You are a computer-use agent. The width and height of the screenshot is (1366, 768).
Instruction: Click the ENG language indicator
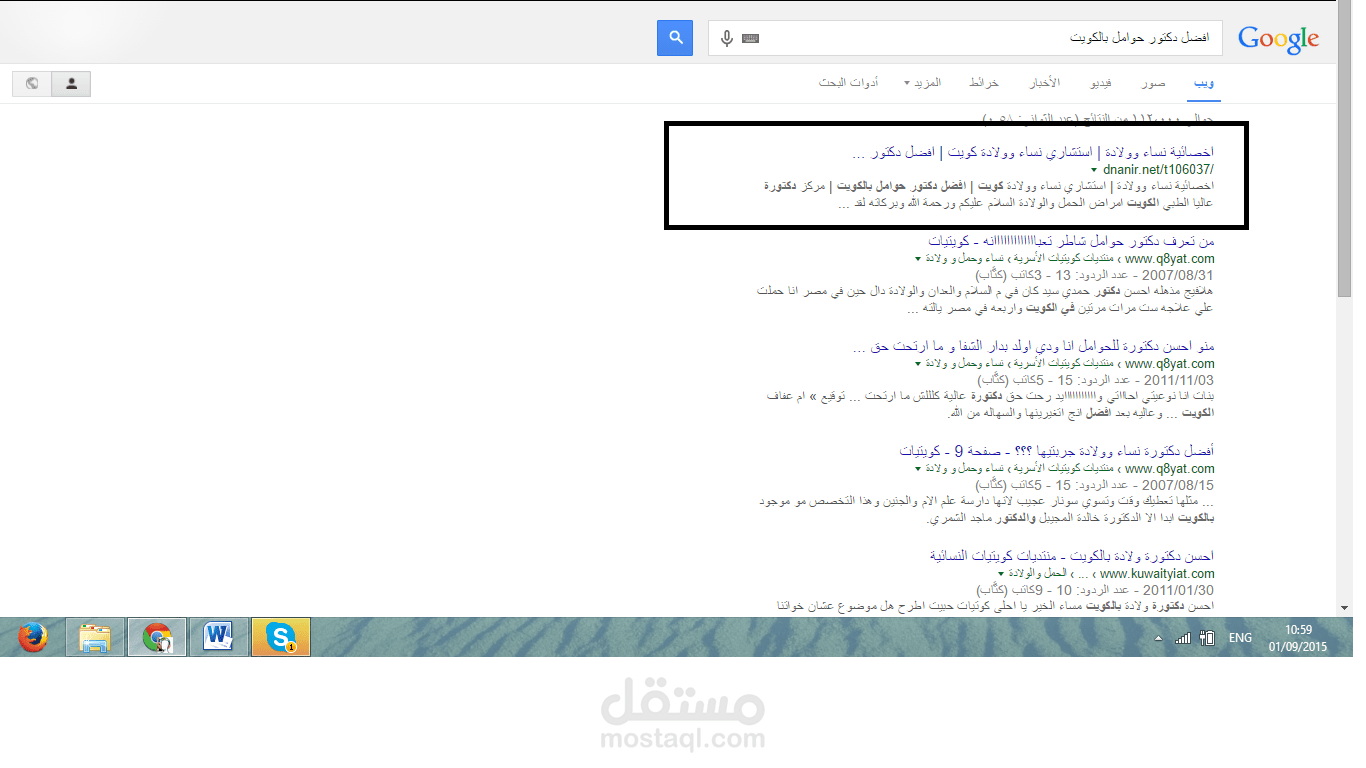click(1240, 637)
